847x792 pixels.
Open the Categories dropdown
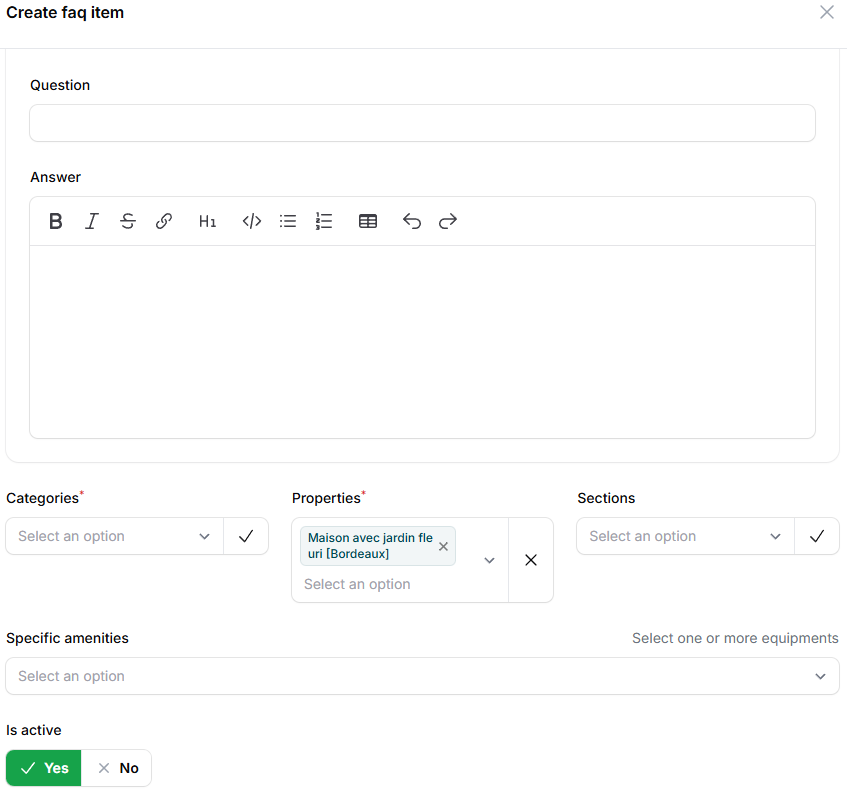pyautogui.click(x=115, y=536)
